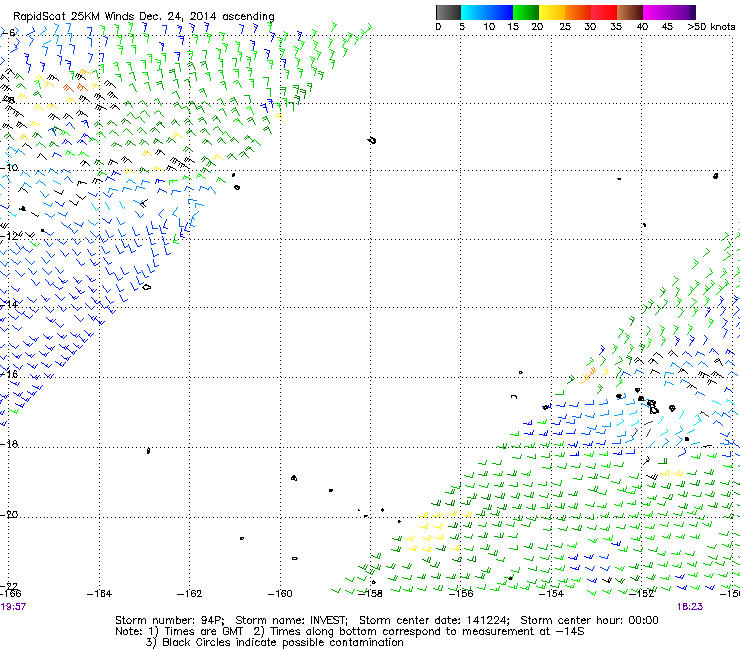740x650 pixels.
Task: Click the '-154' longitude label
Action: coord(551,594)
